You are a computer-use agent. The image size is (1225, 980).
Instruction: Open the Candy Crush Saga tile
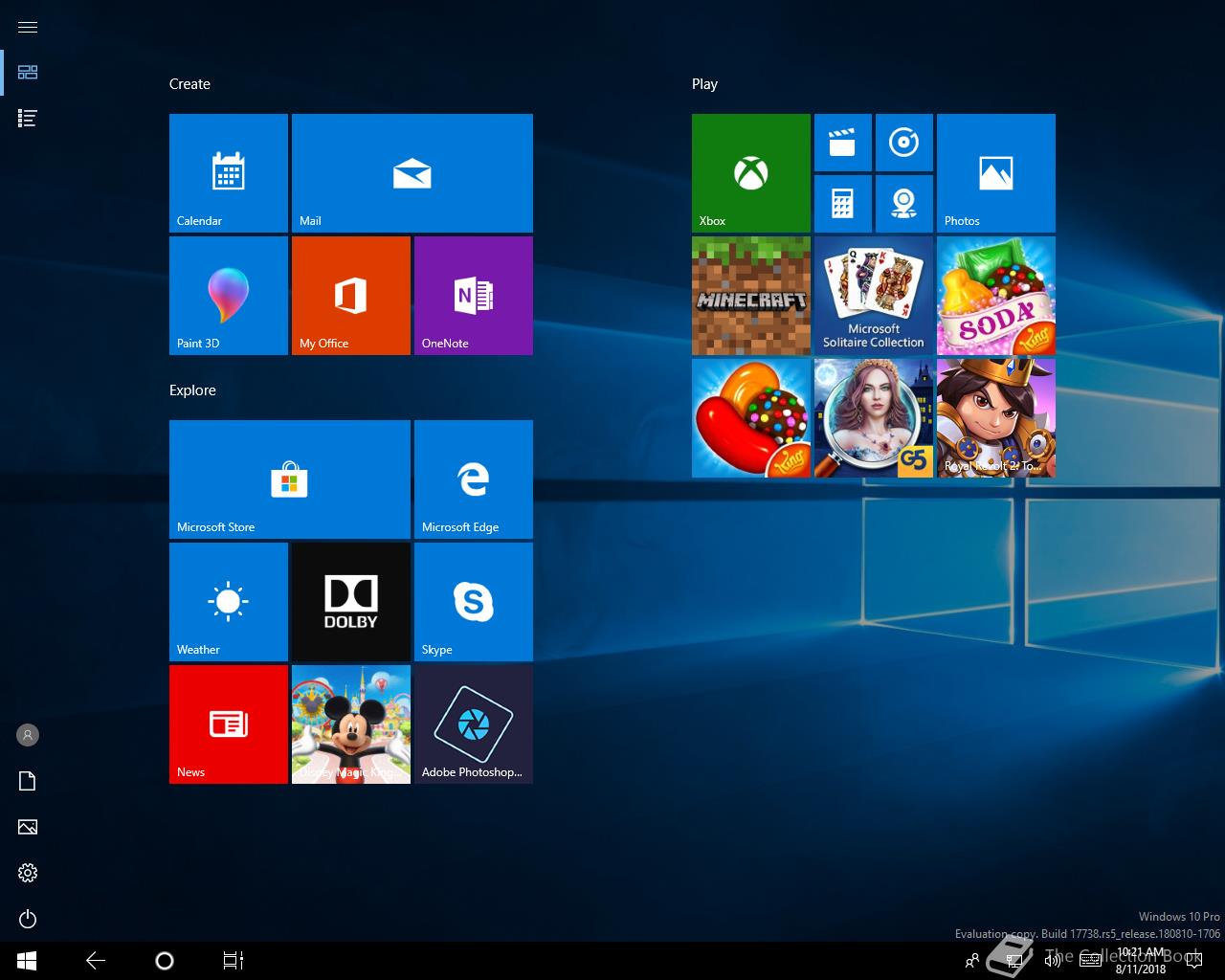click(751, 418)
